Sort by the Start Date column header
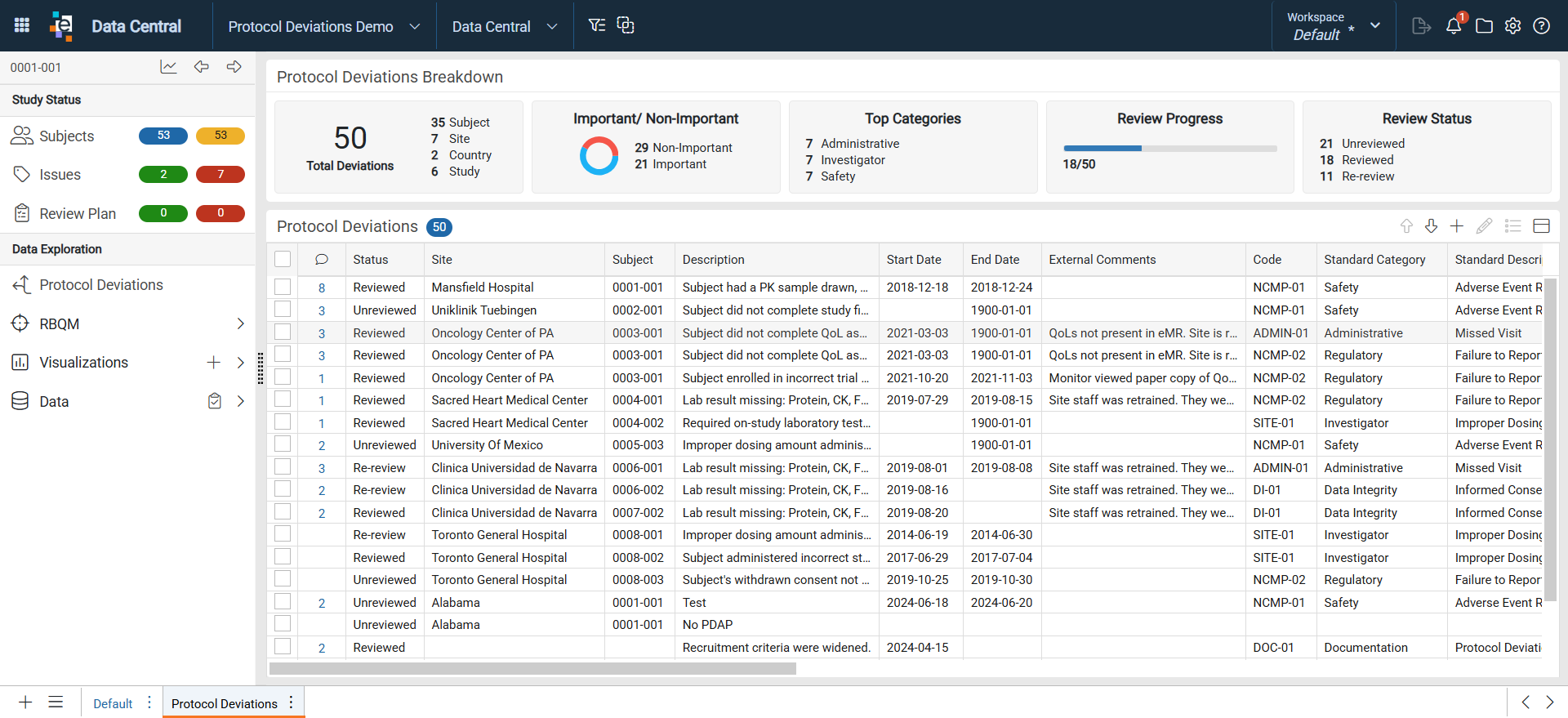This screenshot has height=718, width=1568. click(914, 260)
